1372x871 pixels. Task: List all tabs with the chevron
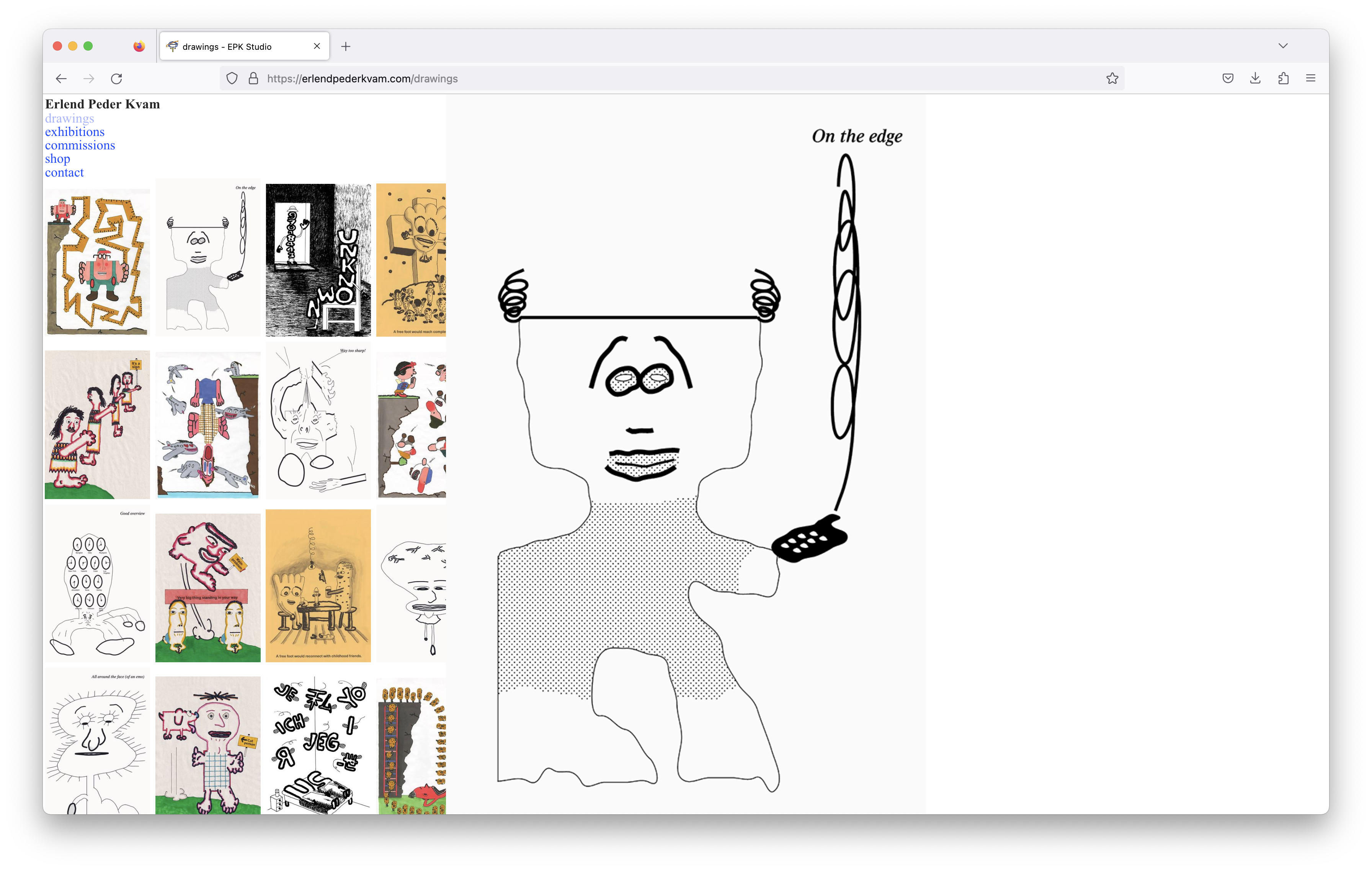click(1283, 46)
